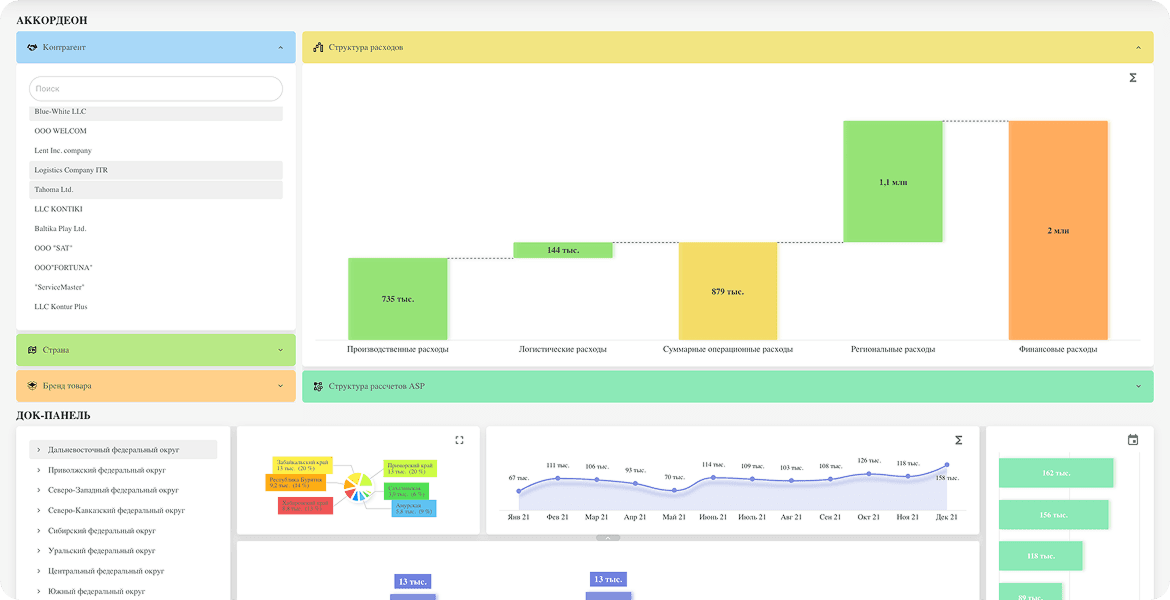Expand the Бренд товара accordion section

point(281,386)
